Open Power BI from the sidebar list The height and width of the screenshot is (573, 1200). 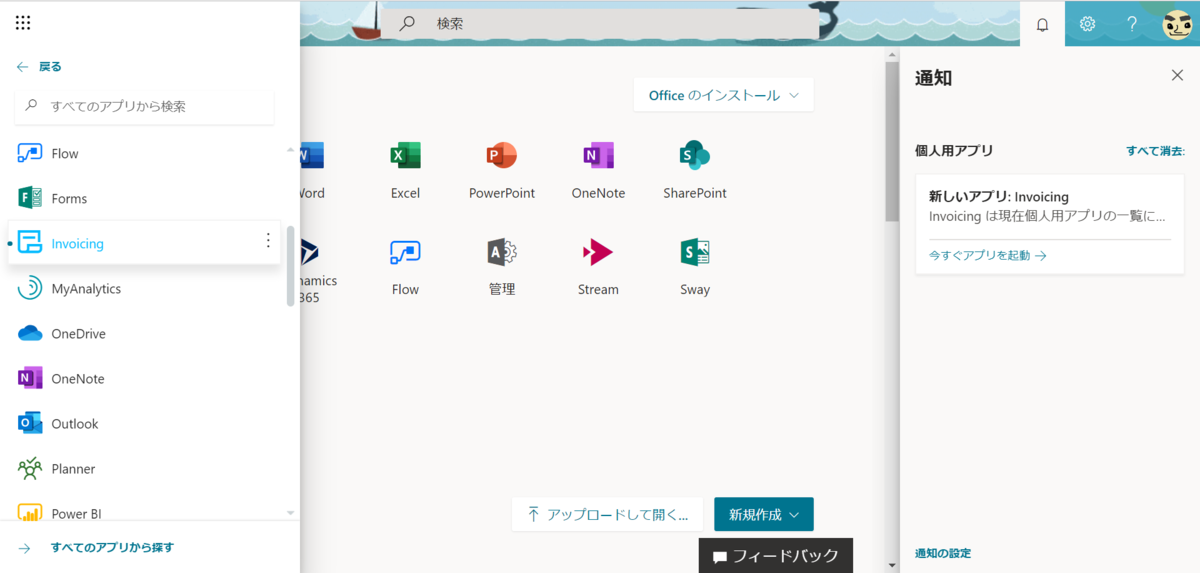144,508
